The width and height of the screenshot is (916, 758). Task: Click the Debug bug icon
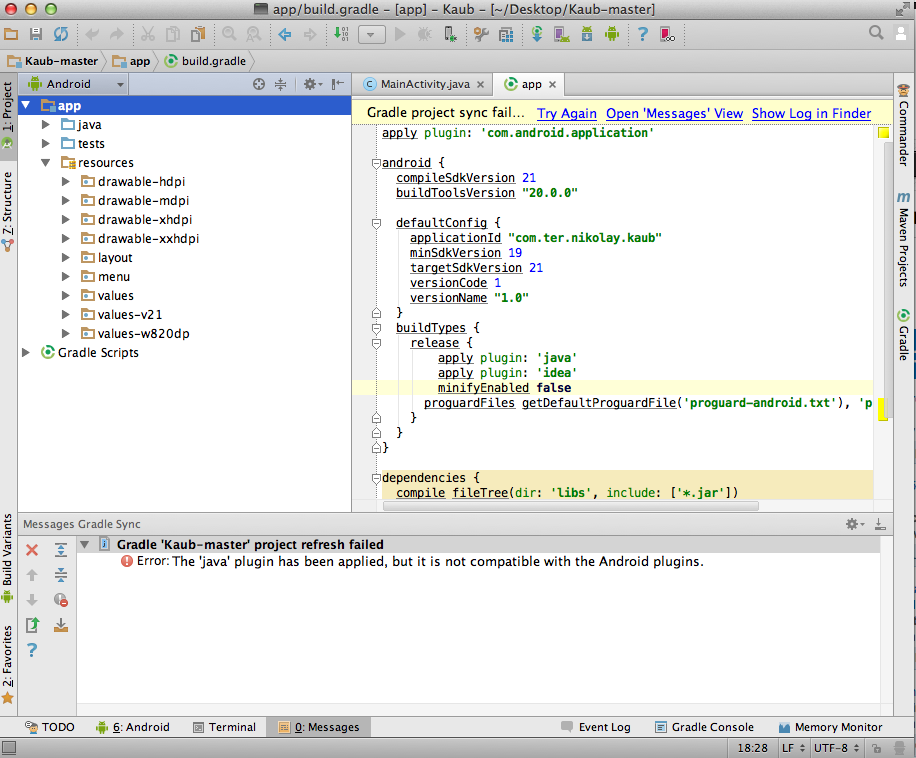[x=425, y=34]
